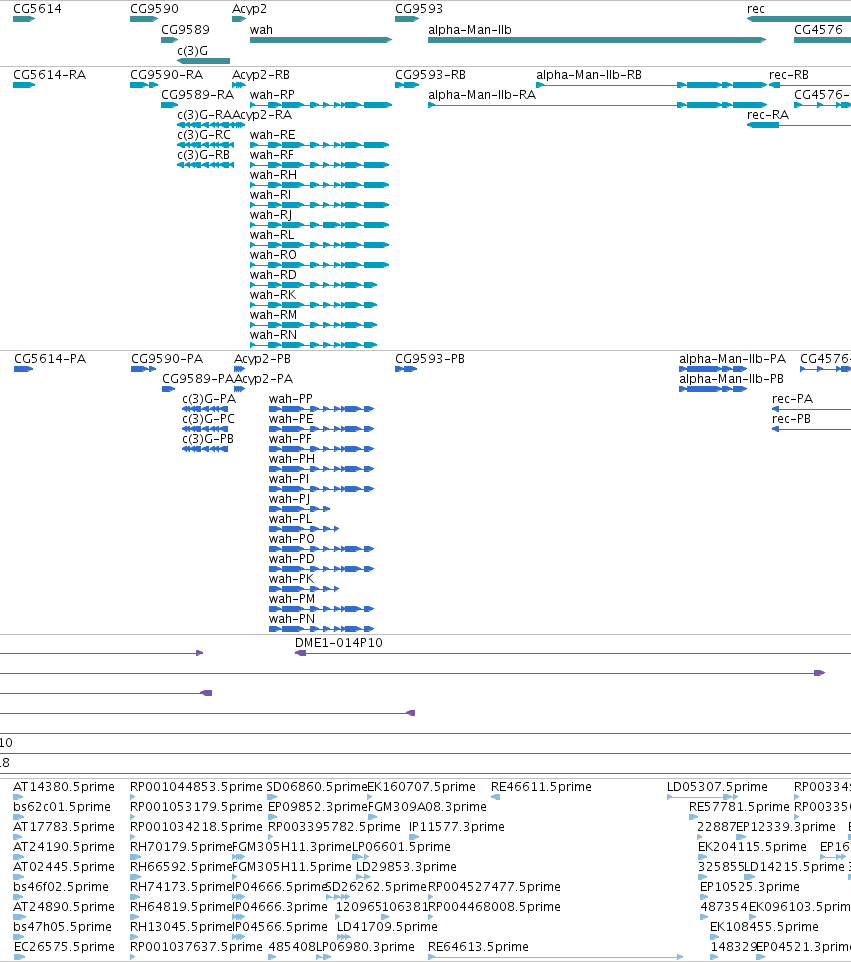Click the wah-PN protein label
Screen dimensions: 851x962
click(292, 619)
